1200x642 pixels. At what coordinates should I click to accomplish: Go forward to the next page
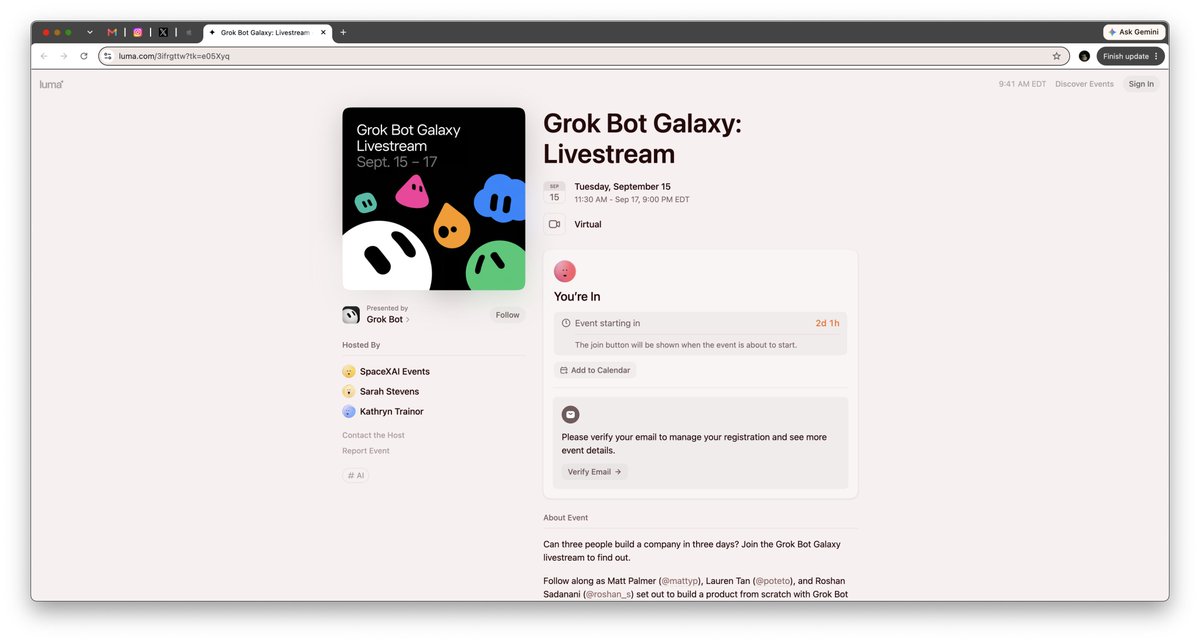63,56
